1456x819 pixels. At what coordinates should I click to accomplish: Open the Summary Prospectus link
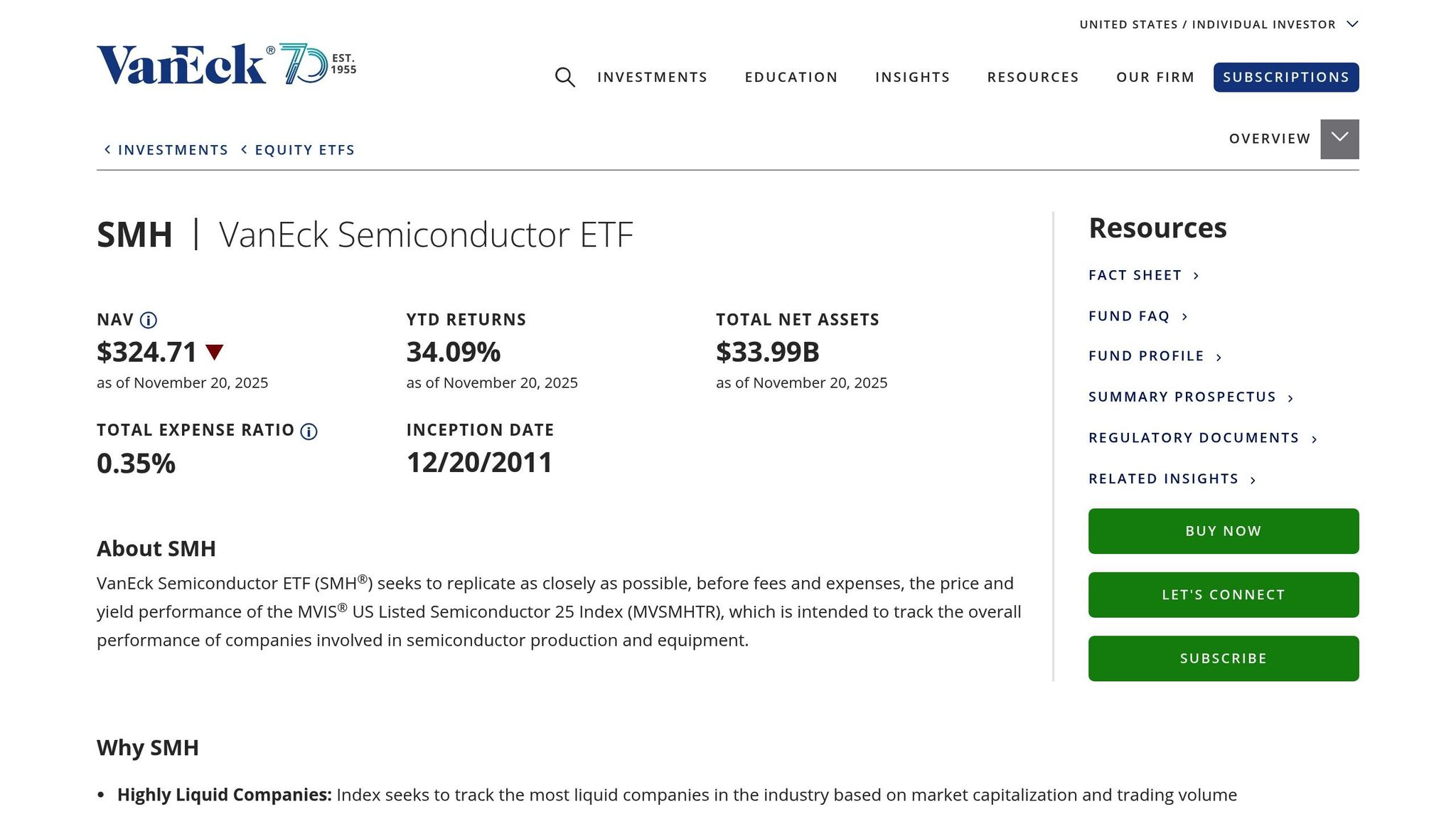tap(1181, 397)
